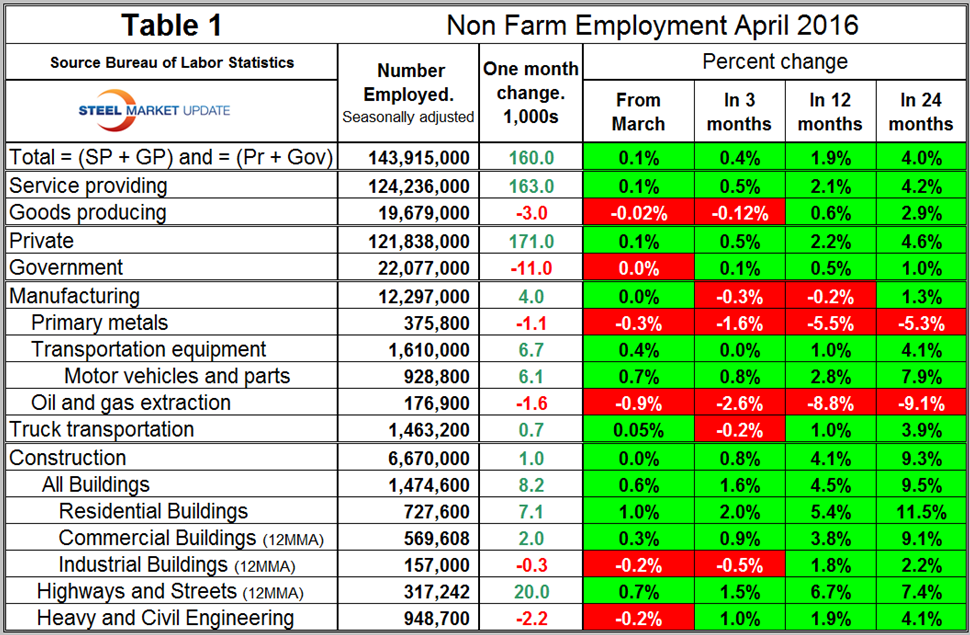970x635 pixels.
Task: Click the One month change column header
Action: point(531,92)
